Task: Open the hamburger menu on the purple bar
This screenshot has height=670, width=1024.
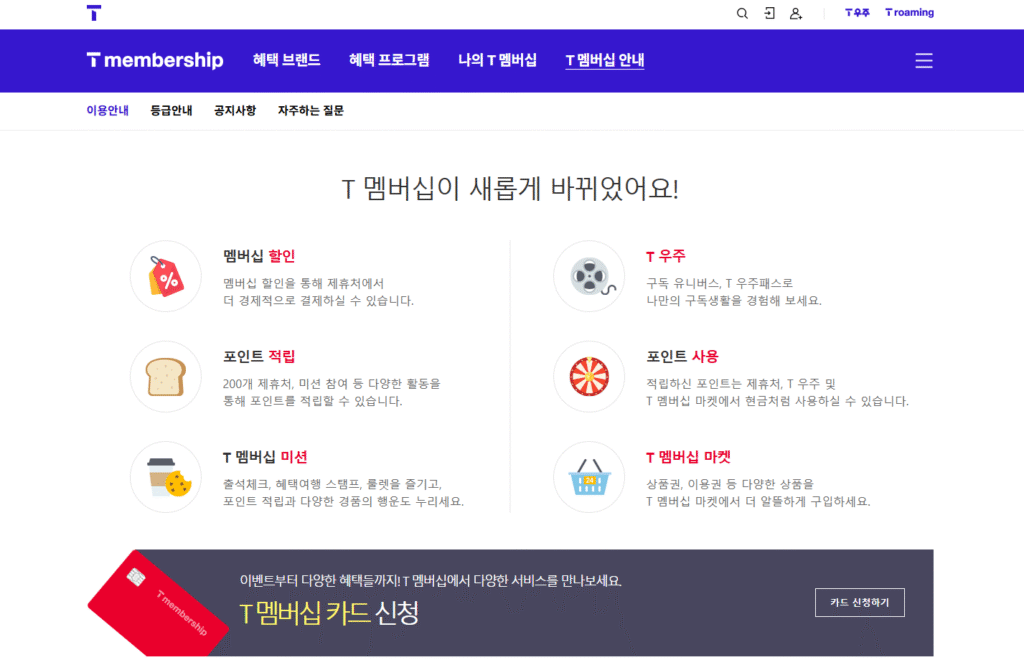Action: tap(923, 60)
